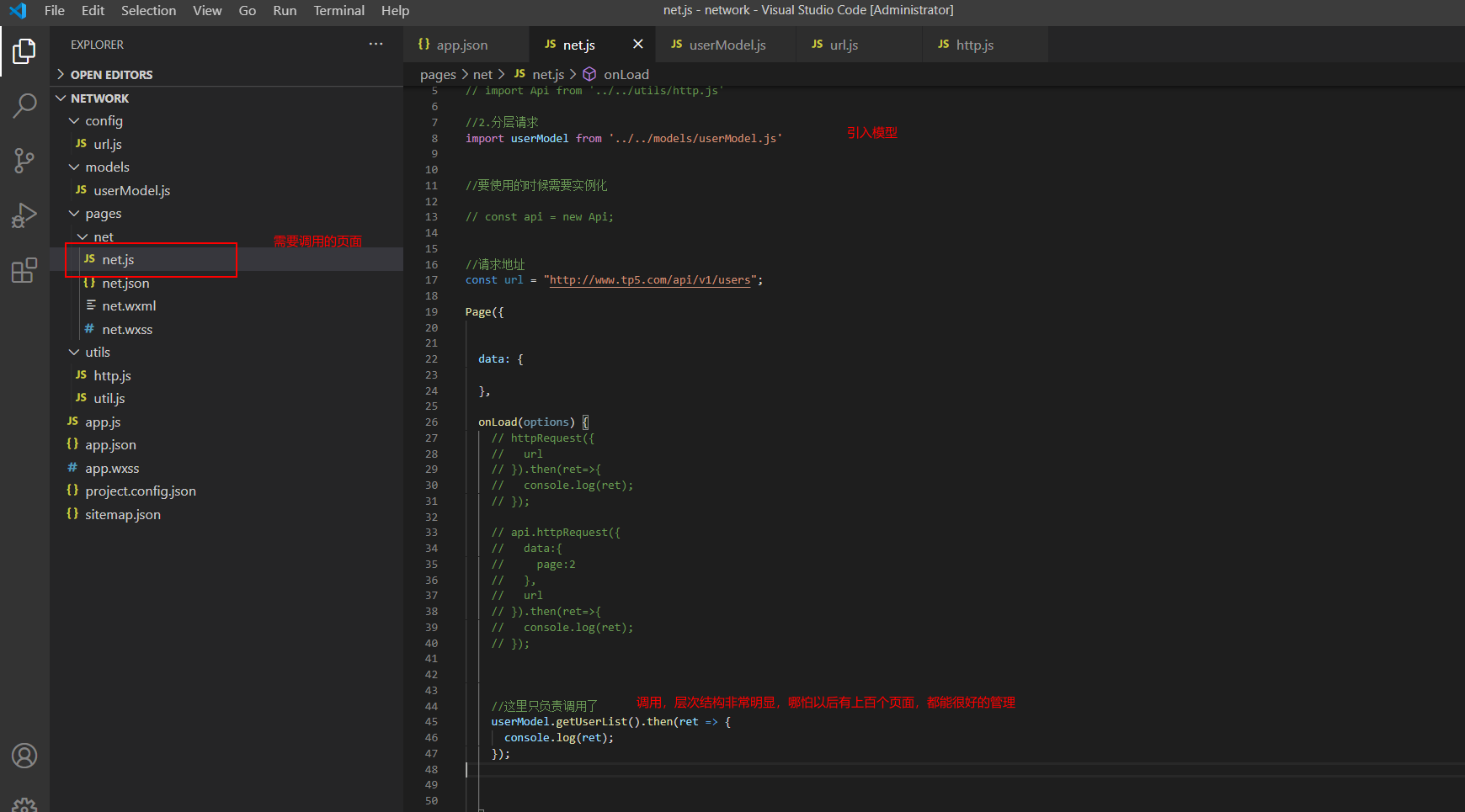Click the onLoad breadcrumb label
The width and height of the screenshot is (1465, 812).
click(626, 74)
